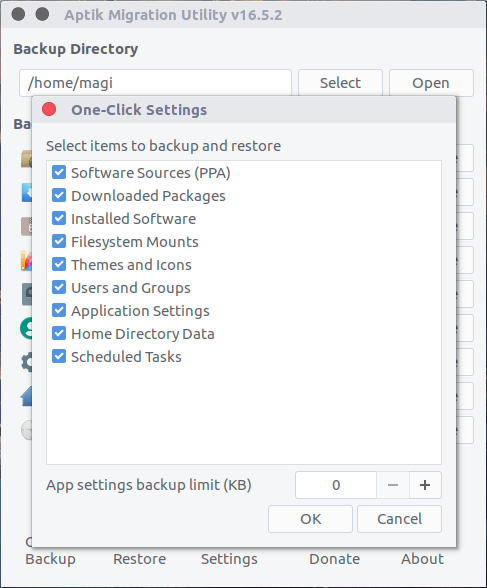Decrease backup limit with minus button
This screenshot has height=588, width=487.
click(393, 485)
